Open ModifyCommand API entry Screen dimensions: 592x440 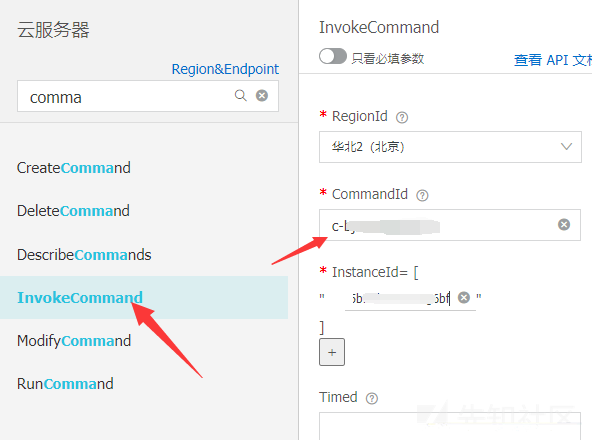click(74, 341)
